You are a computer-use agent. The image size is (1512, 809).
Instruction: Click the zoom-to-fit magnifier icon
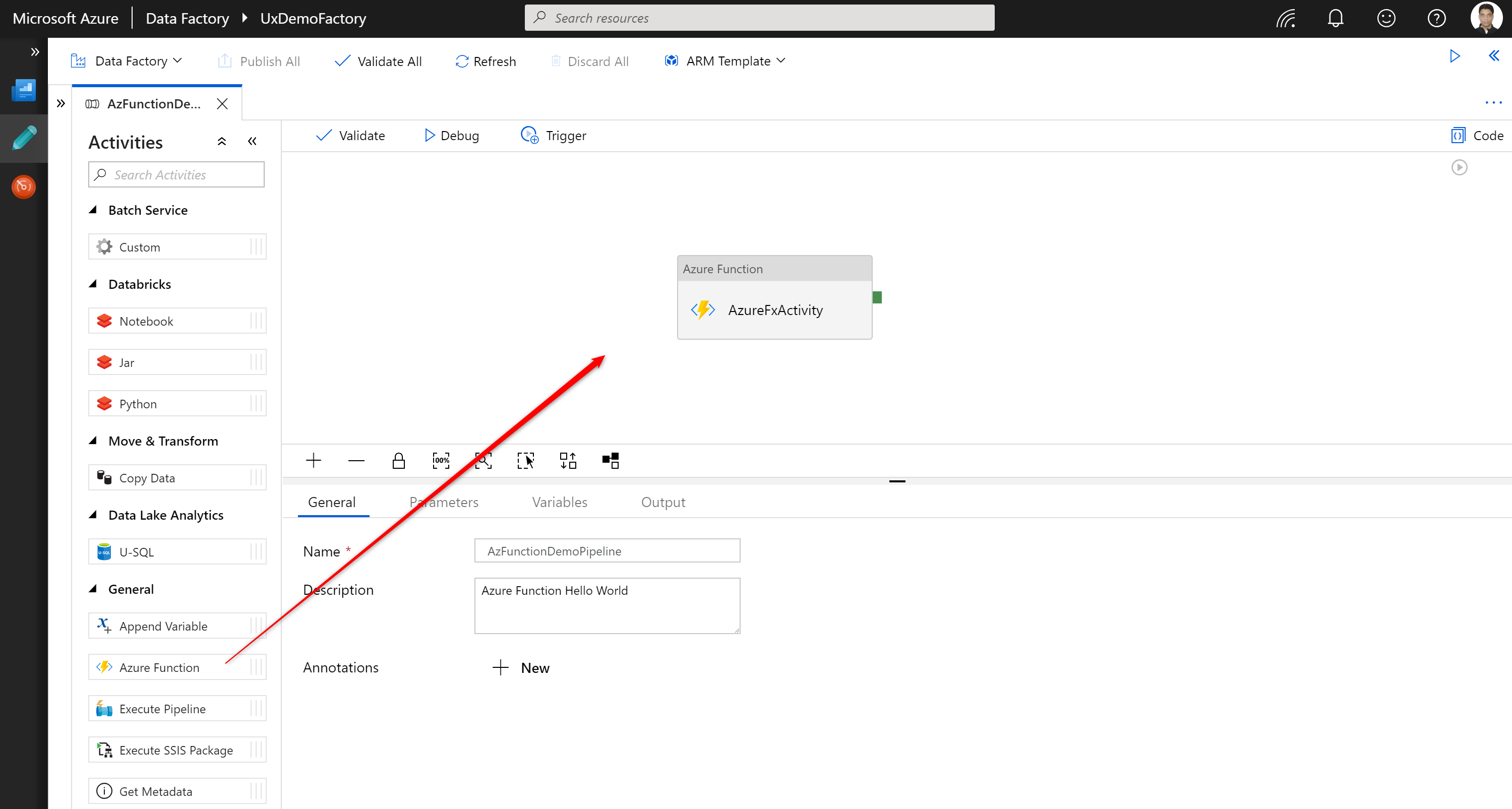click(x=483, y=460)
